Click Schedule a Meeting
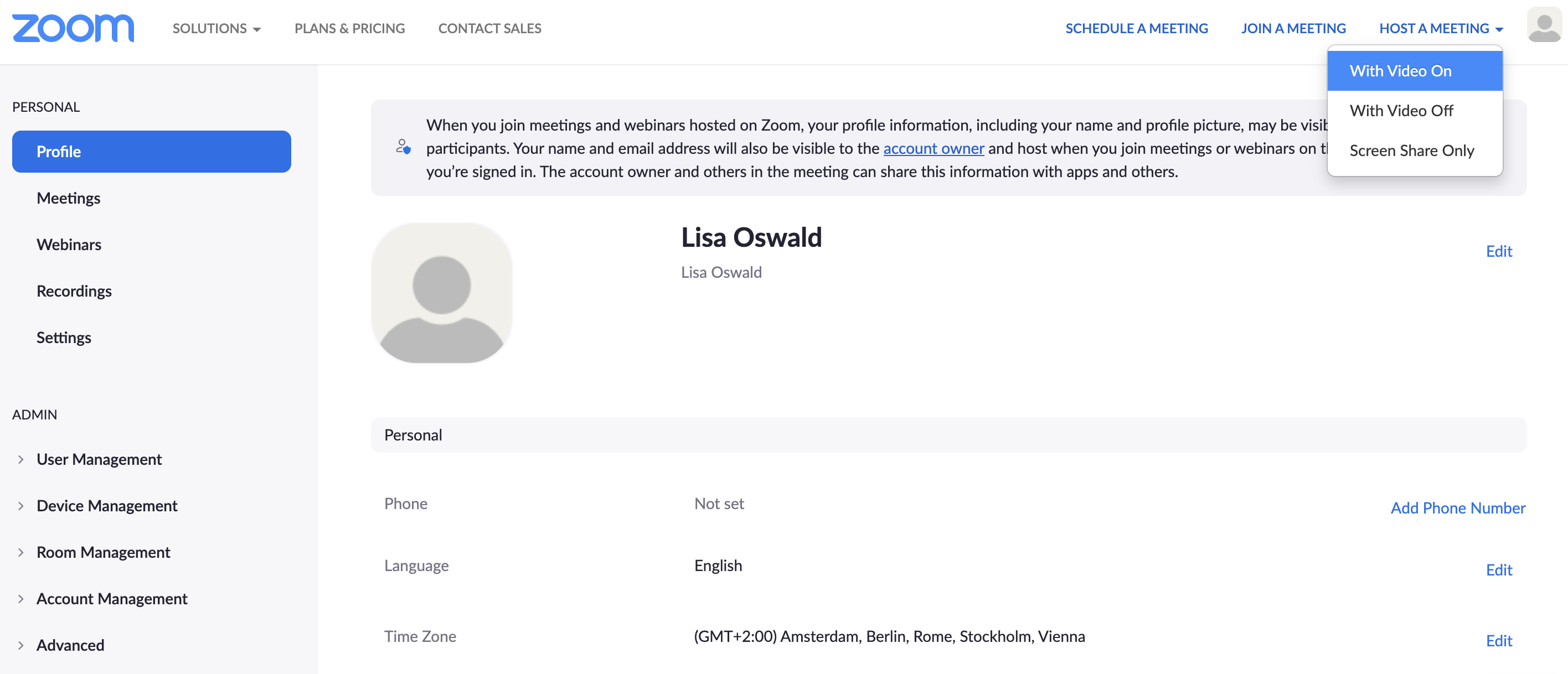The height and width of the screenshot is (674, 1568). [x=1136, y=29]
